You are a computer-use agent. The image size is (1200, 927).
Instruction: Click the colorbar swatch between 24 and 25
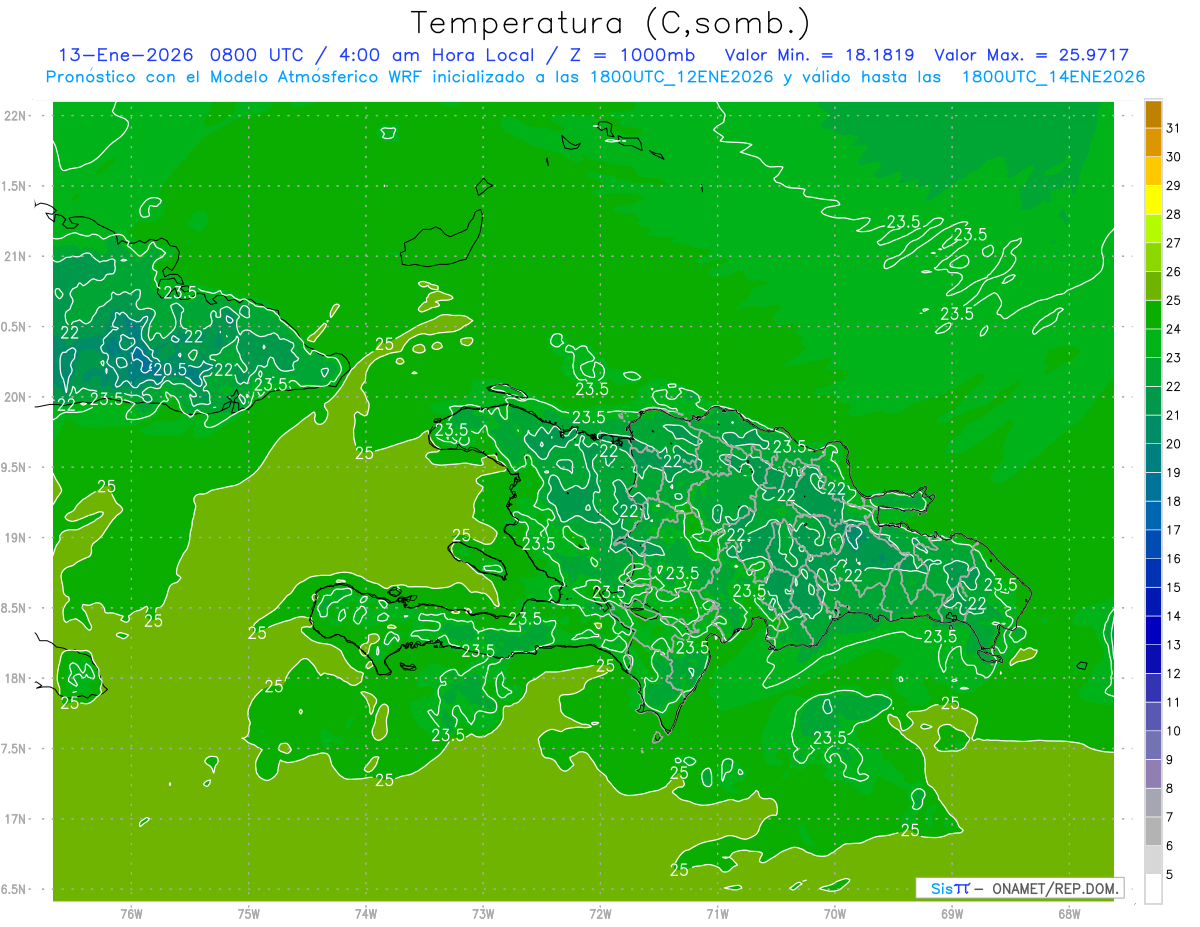pyautogui.click(x=1153, y=315)
